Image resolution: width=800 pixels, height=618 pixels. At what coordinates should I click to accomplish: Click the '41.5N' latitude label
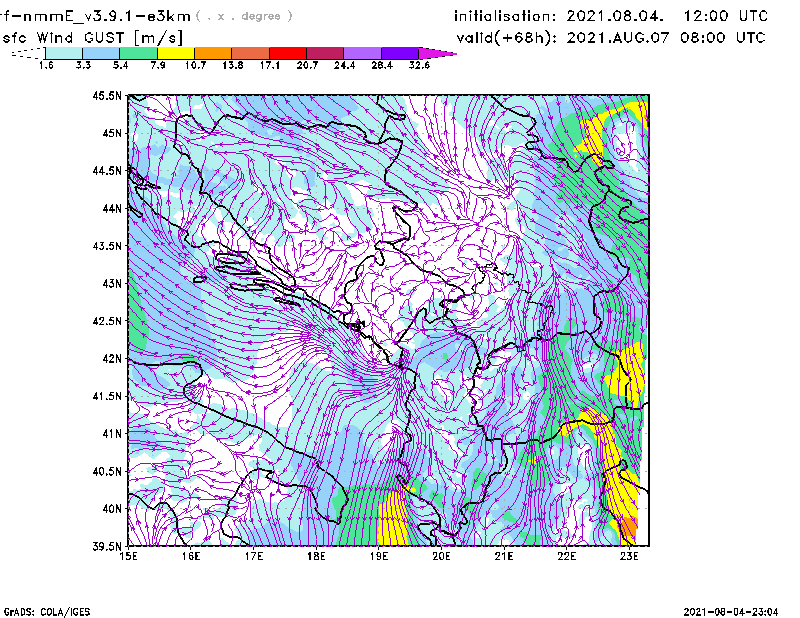[x=107, y=396]
